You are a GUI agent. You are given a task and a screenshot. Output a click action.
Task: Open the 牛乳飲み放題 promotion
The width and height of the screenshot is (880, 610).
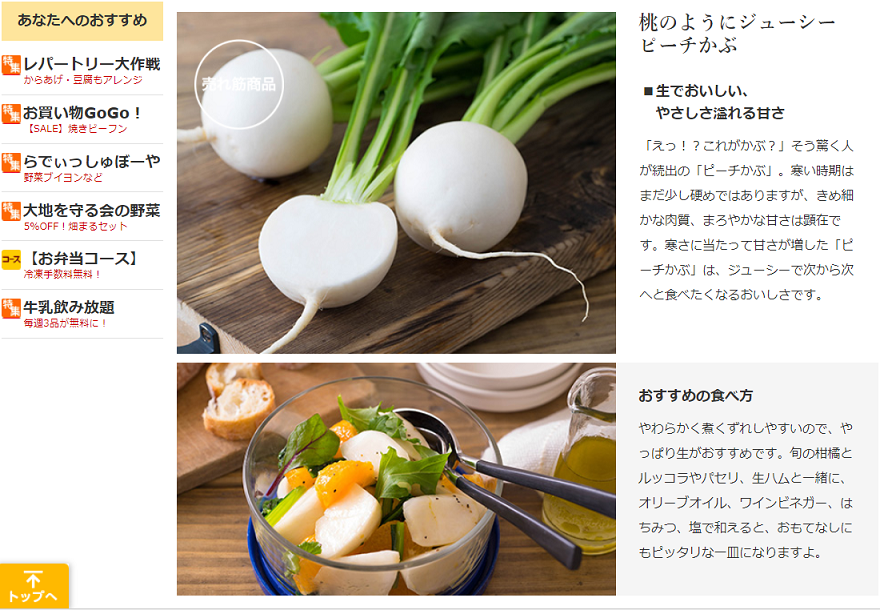tap(82, 314)
